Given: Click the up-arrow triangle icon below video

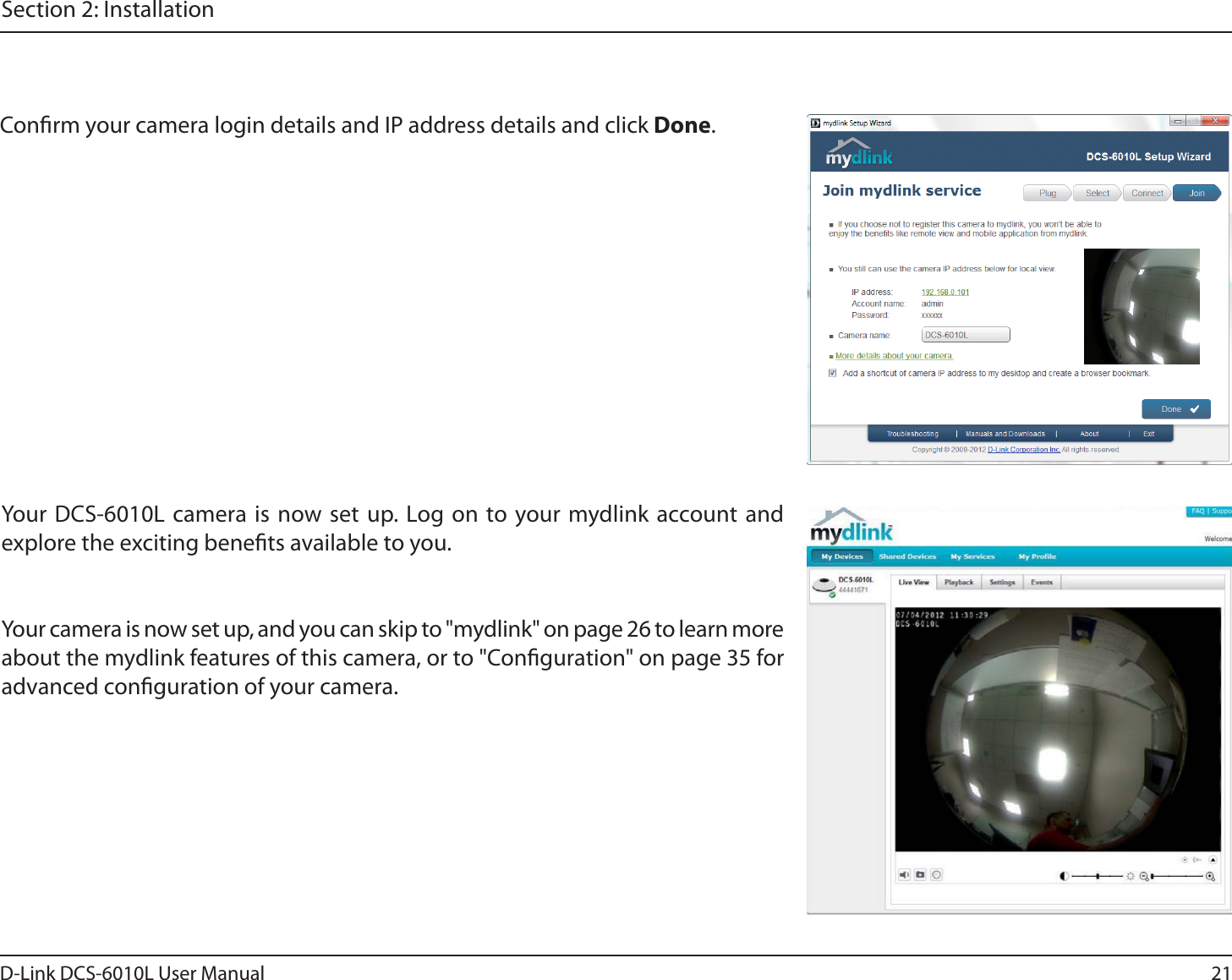Looking at the screenshot, I should click(1212, 859).
